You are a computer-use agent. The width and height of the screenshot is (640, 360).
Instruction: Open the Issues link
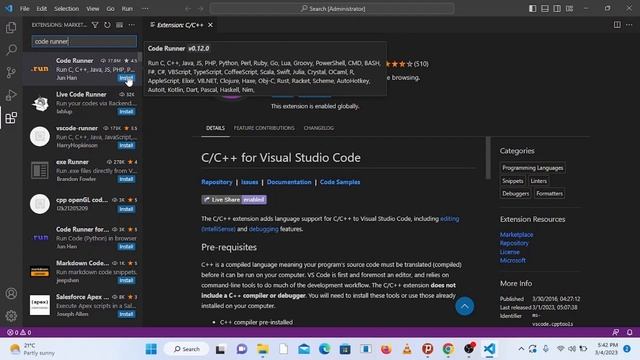tap(249, 182)
